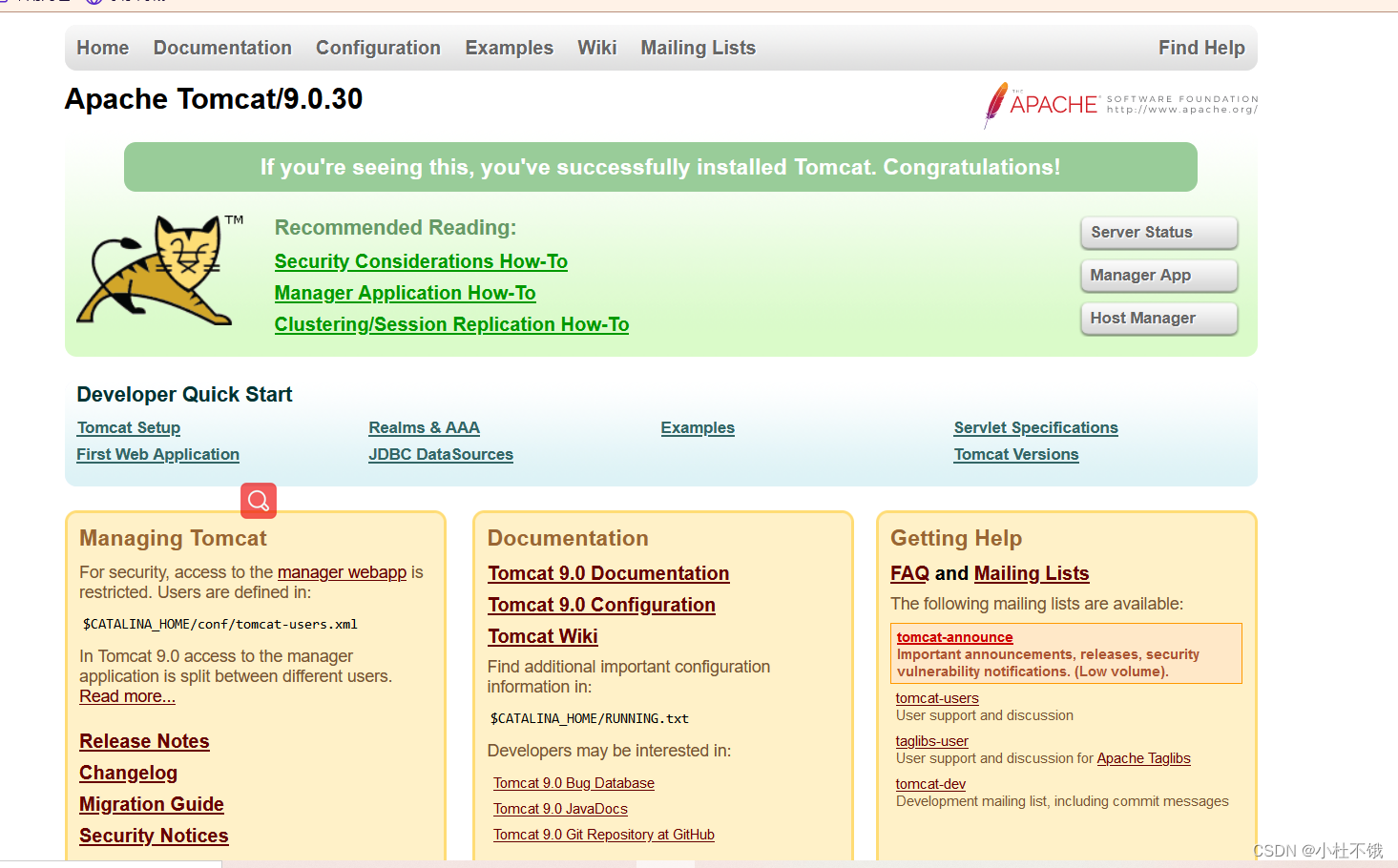Click the Read more... link
1398x868 pixels.
[127, 696]
